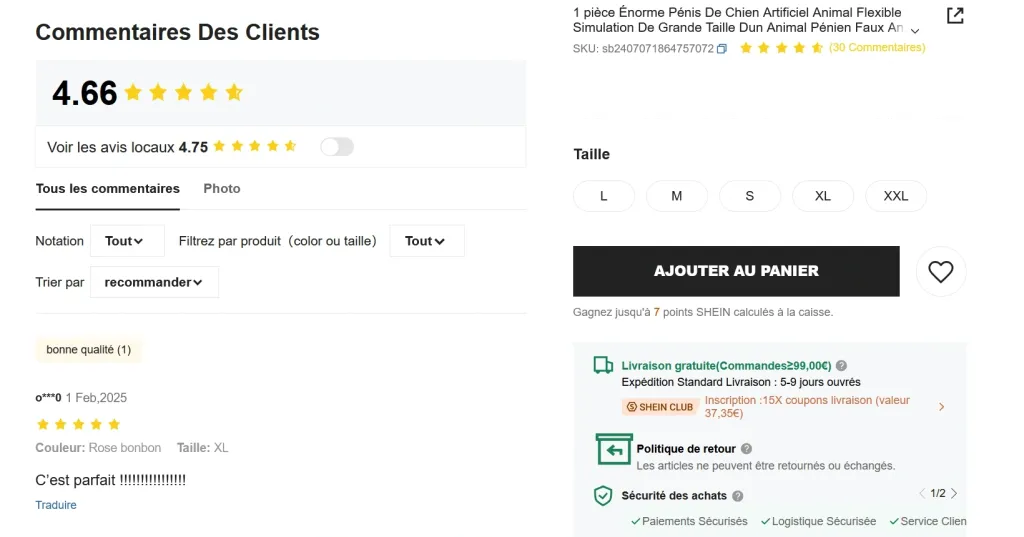Click the SHEIN CLUB inscription coupon text

point(807,406)
